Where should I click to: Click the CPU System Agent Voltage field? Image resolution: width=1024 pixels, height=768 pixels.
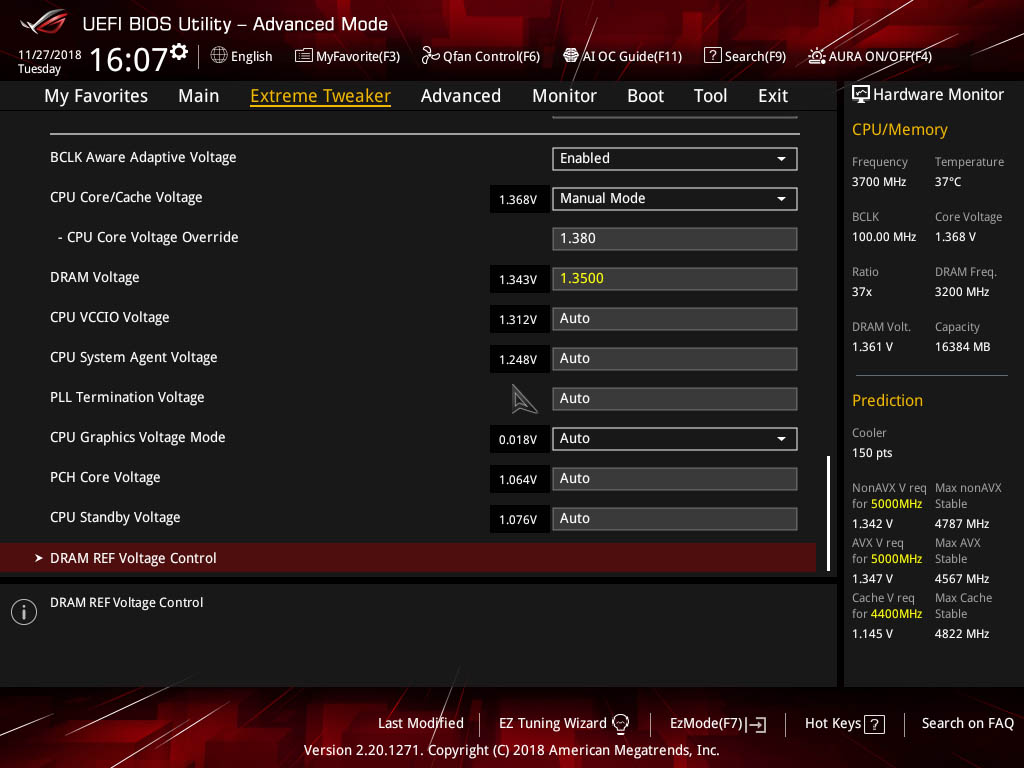[675, 359]
